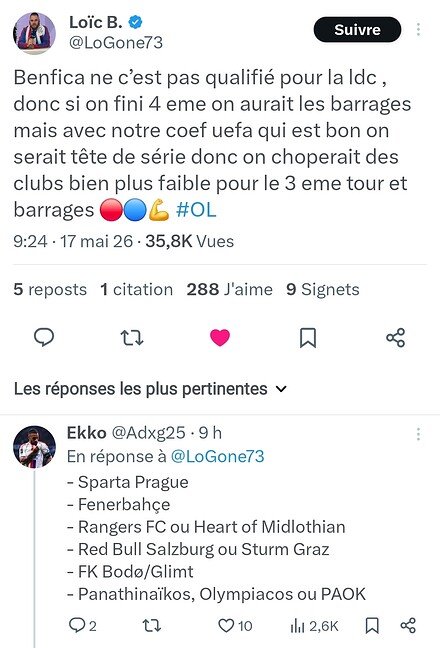This screenshot has width=440, height=648.
Task: Open Ekko's profile avatar
Action: point(34,446)
